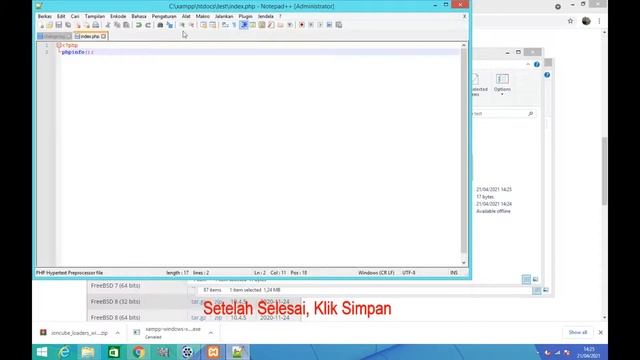Redo the edit via toolbar

(x=148, y=25)
